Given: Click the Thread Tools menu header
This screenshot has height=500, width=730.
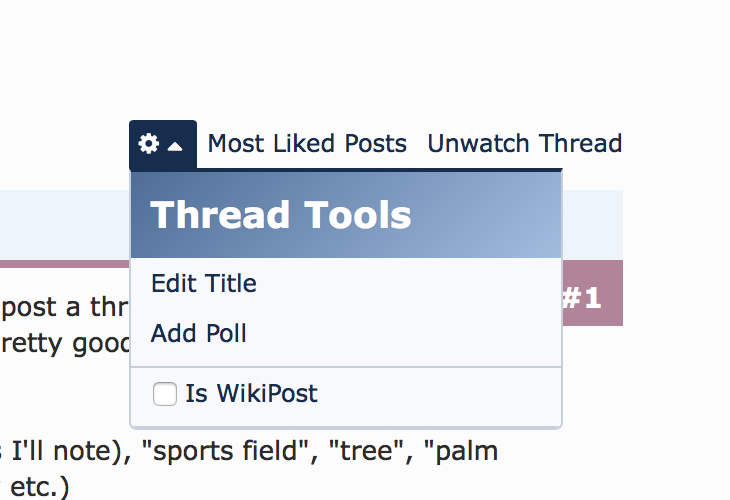Looking at the screenshot, I should click(x=346, y=215).
